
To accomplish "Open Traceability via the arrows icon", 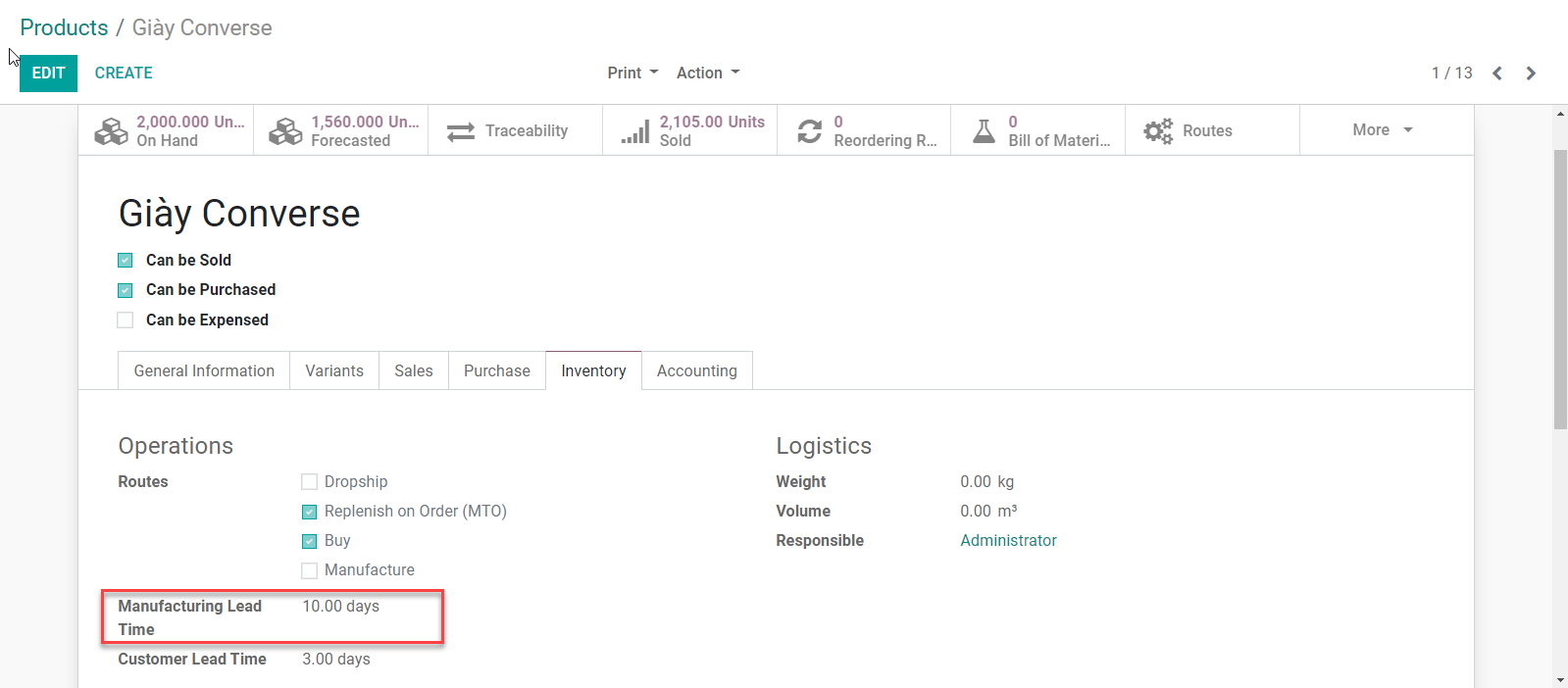I will coord(461,131).
